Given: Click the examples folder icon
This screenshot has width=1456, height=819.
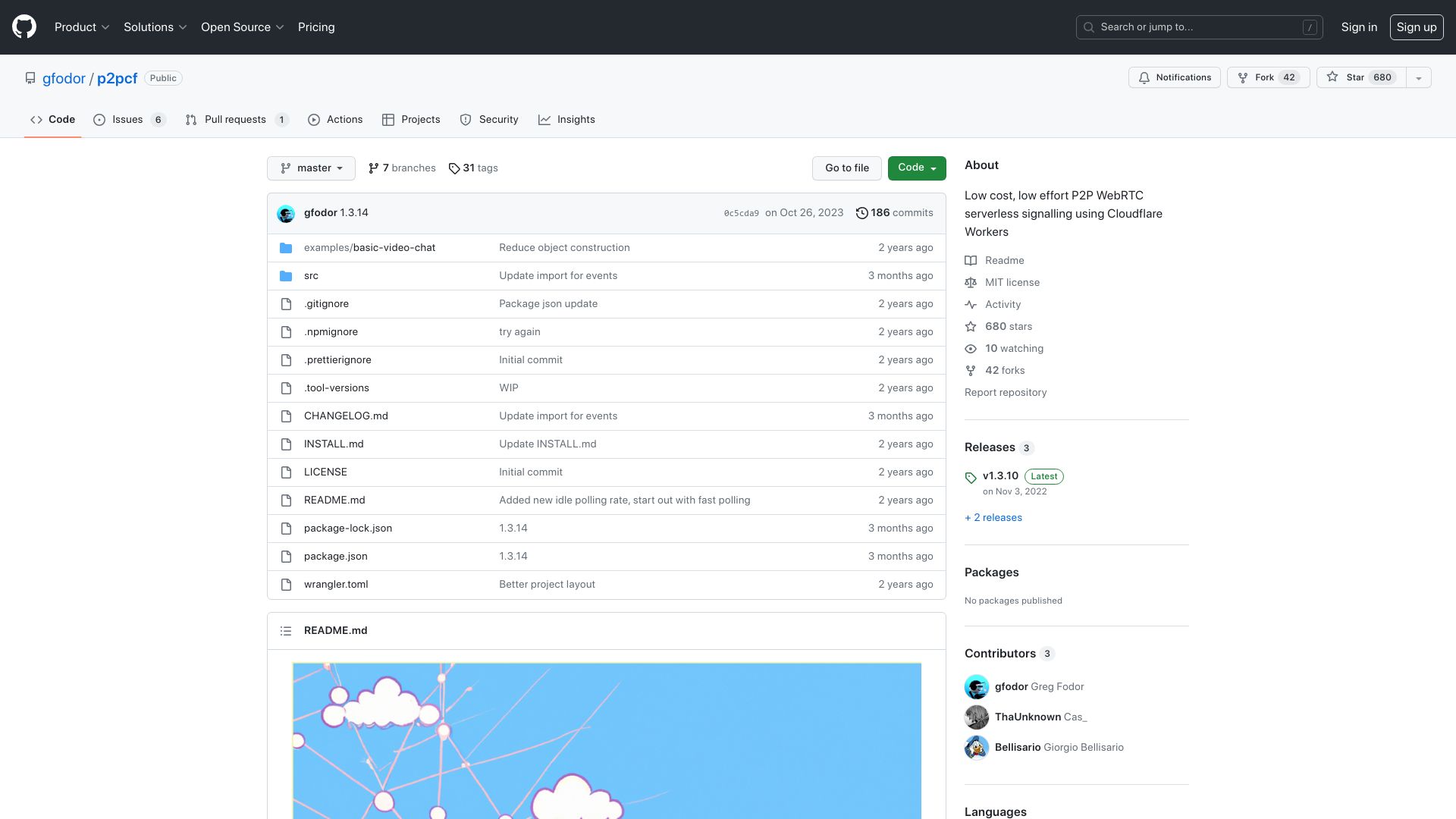Looking at the screenshot, I should pyautogui.click(x=286, y=248).
